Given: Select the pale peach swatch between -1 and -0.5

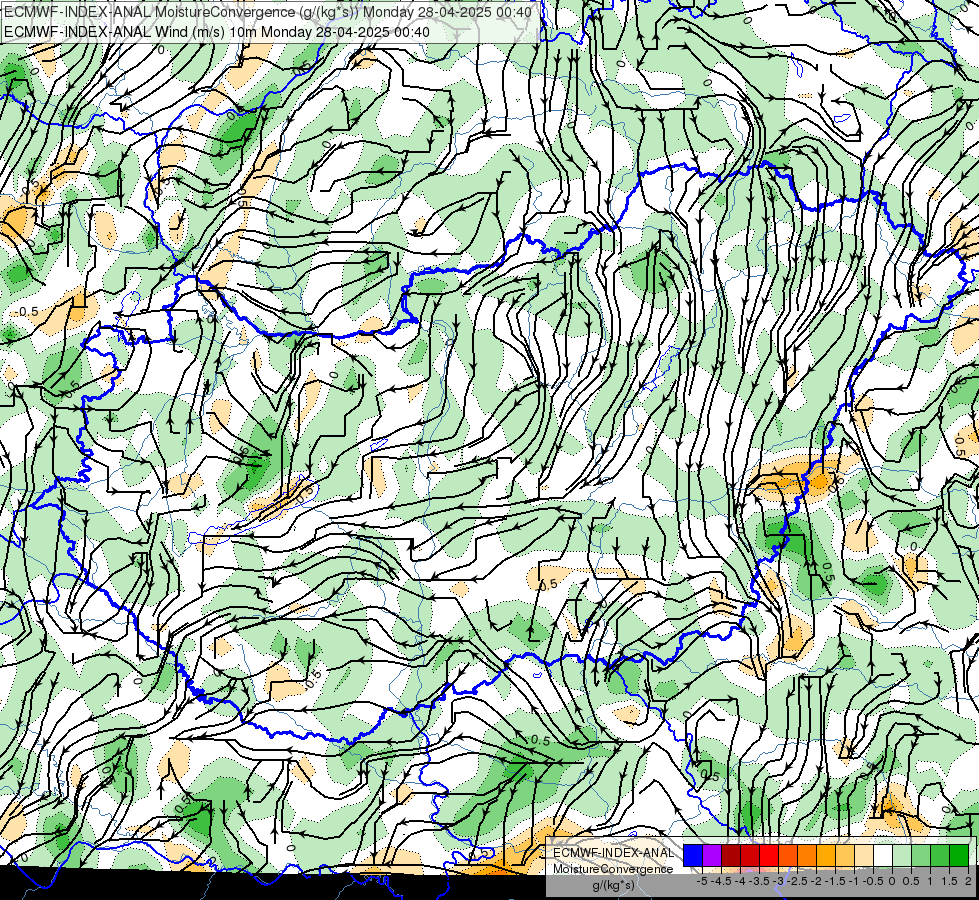Looking at the screenshot, I should click(x=864, y=856).
